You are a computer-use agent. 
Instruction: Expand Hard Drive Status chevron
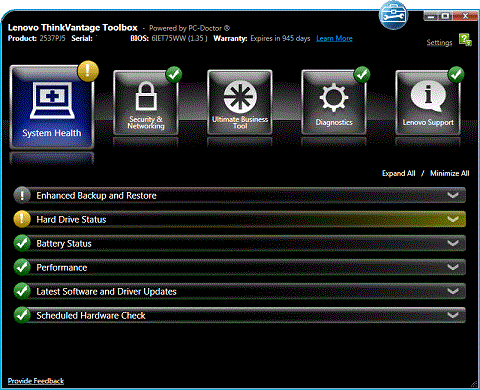pyautogui.click(x=453, y=219)
